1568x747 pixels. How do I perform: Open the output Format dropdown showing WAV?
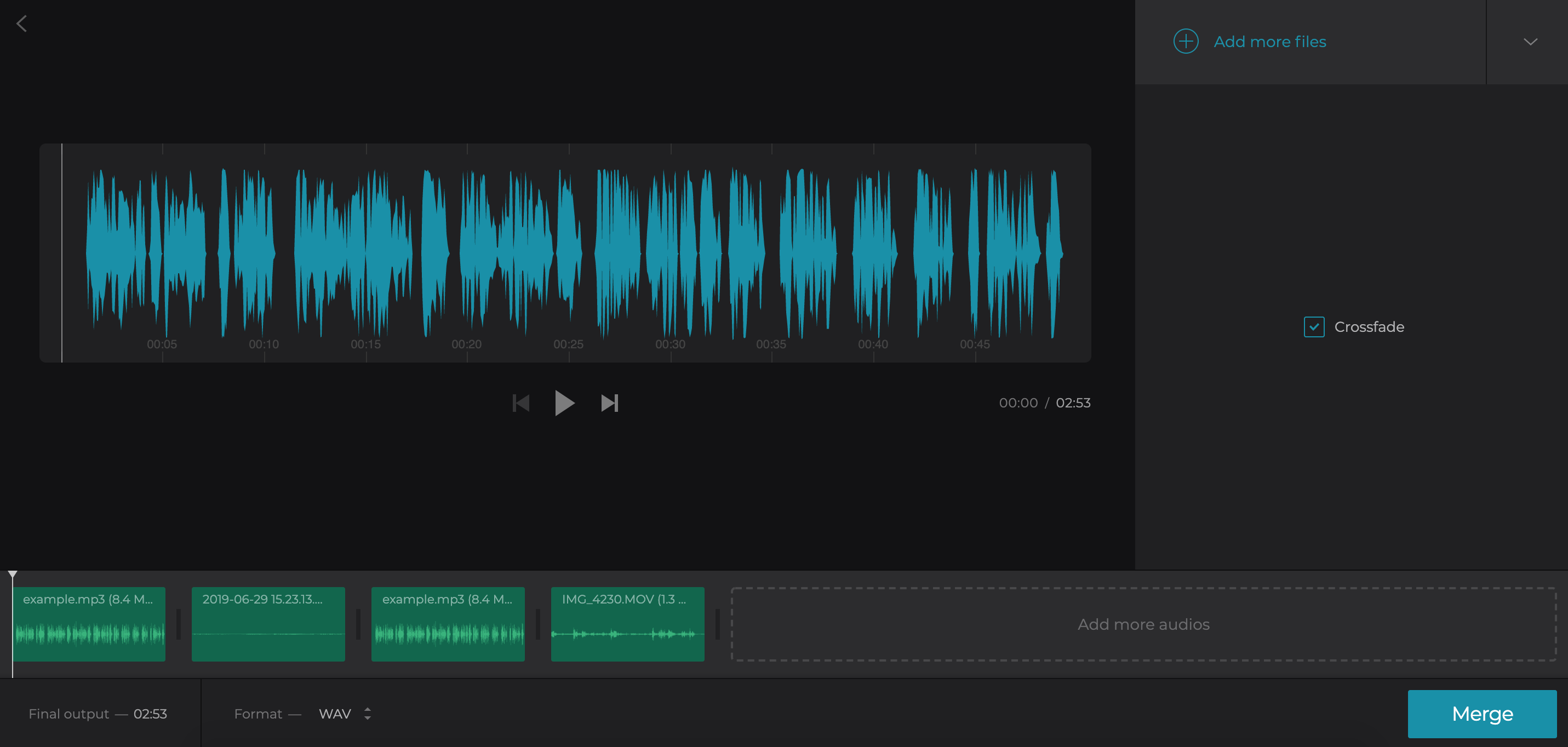click(335, 714)
